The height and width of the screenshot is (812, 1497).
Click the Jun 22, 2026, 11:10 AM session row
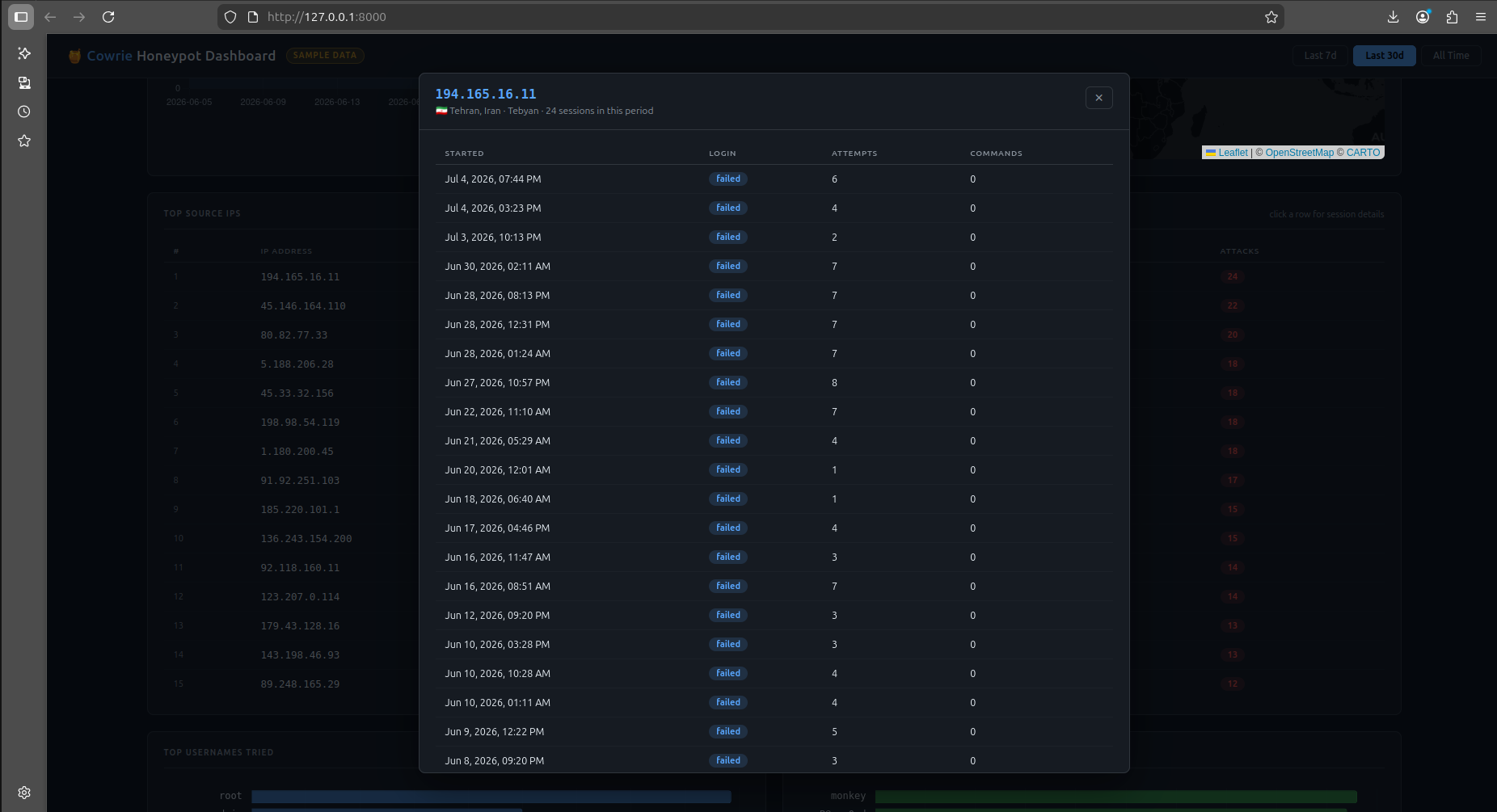(x=774, y=412)
